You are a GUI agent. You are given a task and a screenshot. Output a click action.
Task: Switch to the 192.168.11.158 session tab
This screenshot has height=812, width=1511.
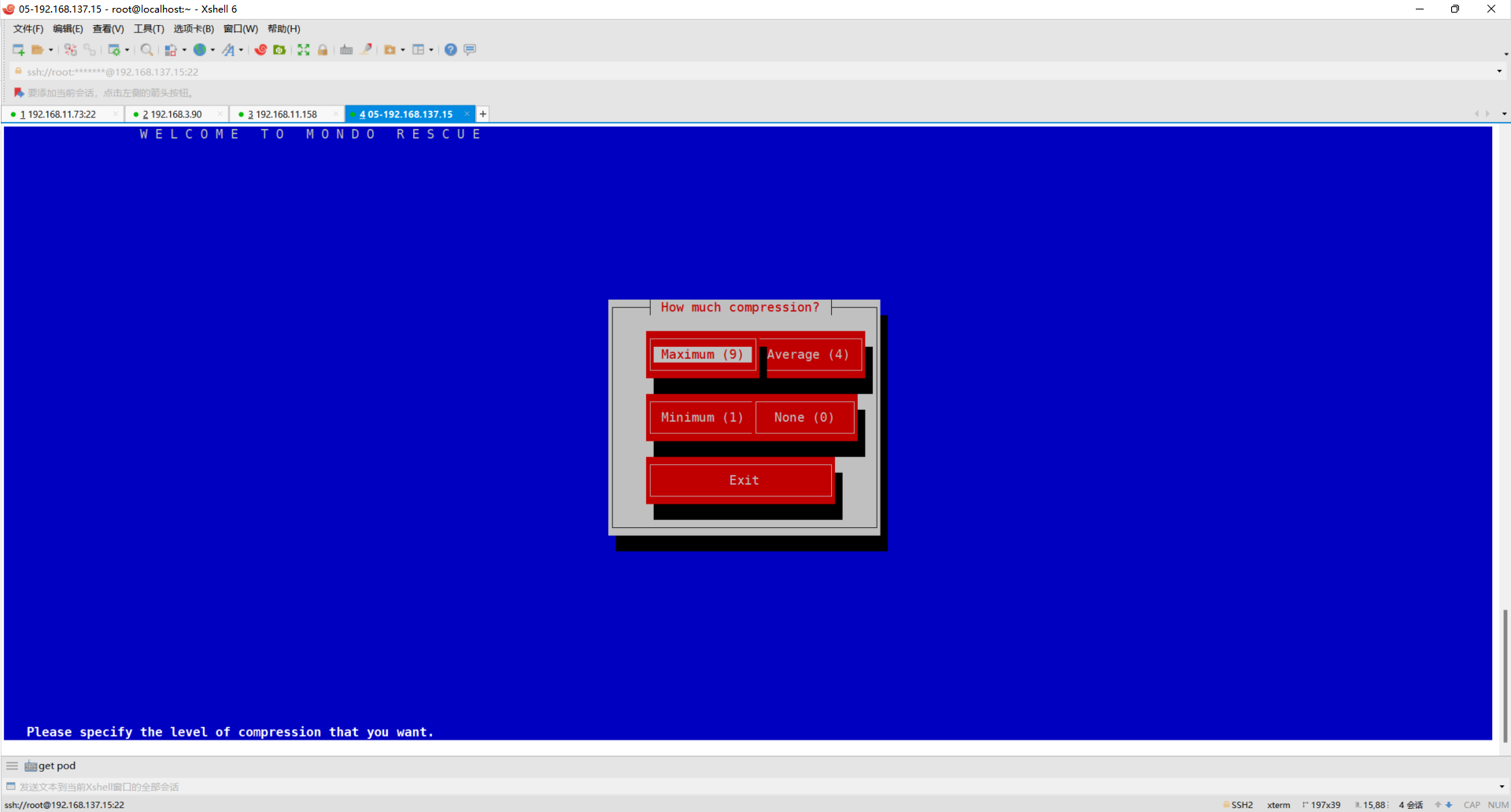(x=286, y=114)
